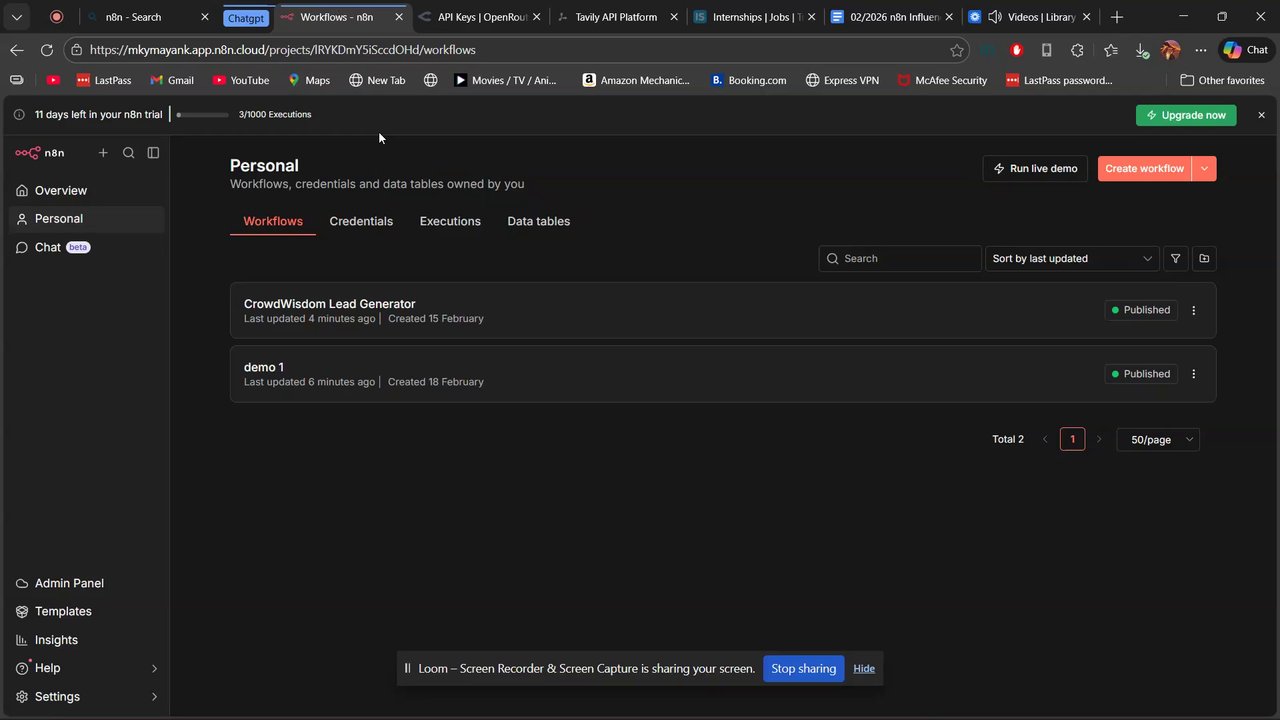The width and height of the screenshot is (1280, 720).
Task: Open the 50/page size dropdown
Action: (1158, 440)
